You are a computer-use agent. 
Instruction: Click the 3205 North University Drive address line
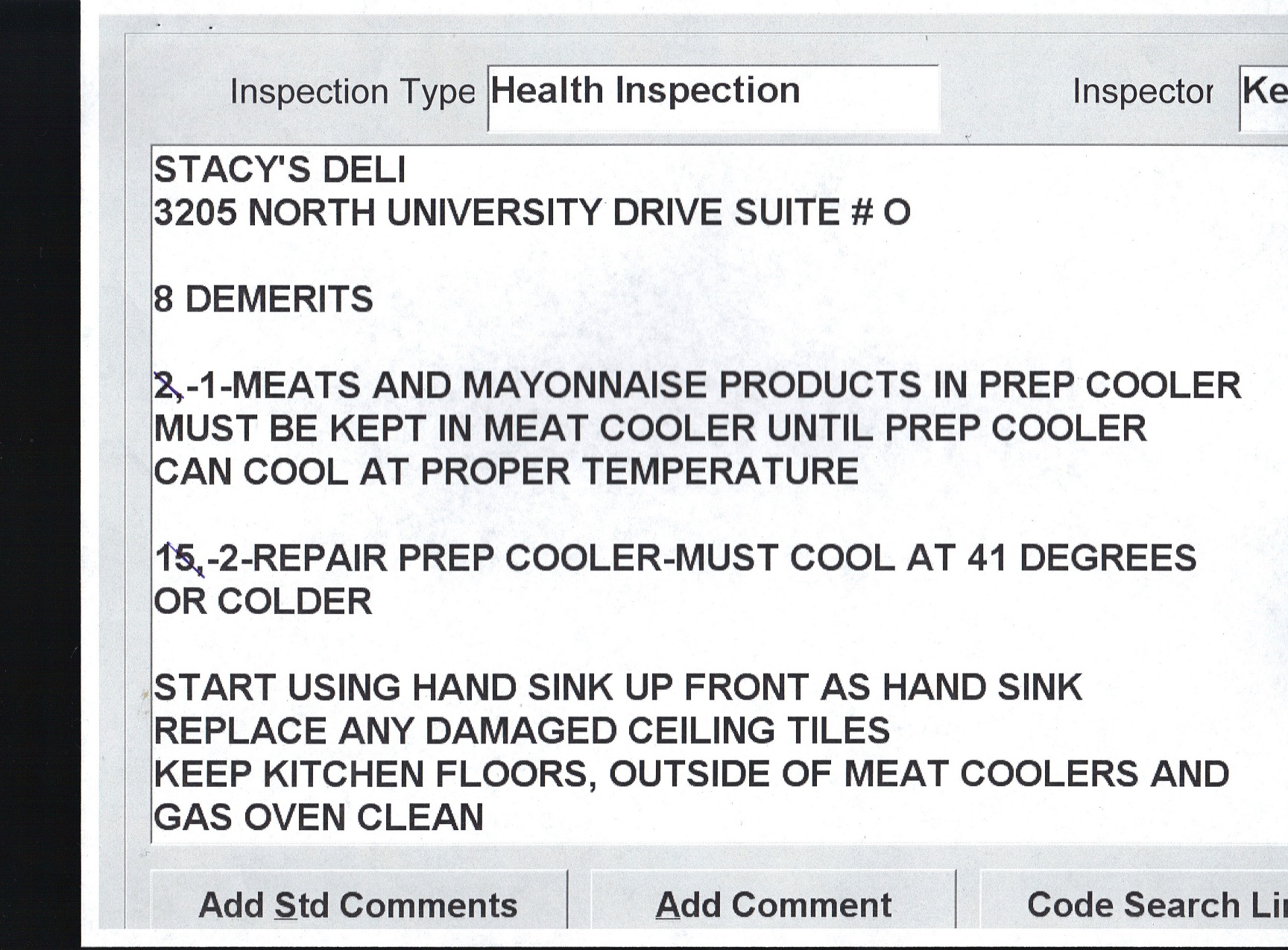(531, 213)
